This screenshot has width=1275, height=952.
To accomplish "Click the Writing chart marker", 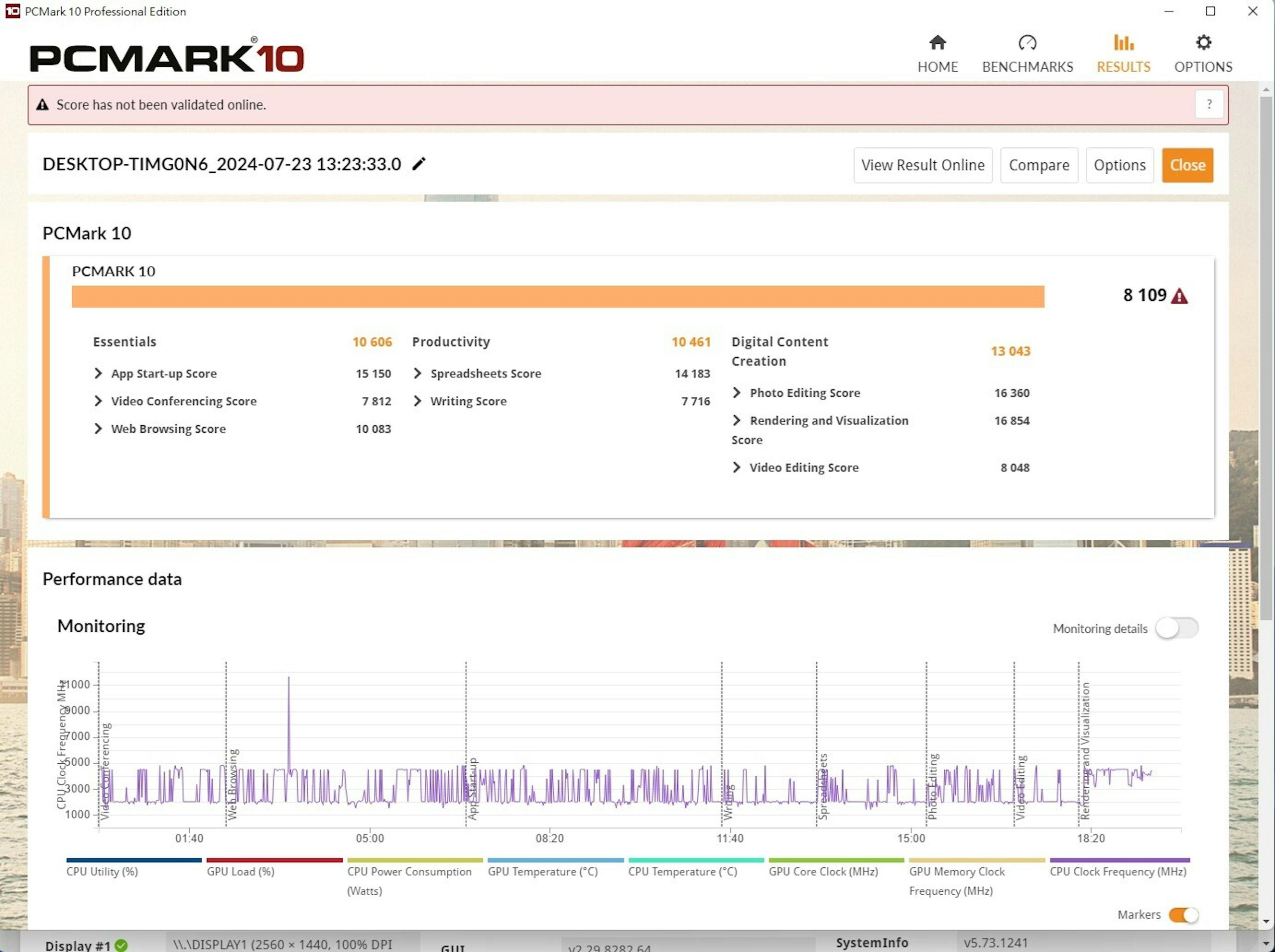I will 729,802.
